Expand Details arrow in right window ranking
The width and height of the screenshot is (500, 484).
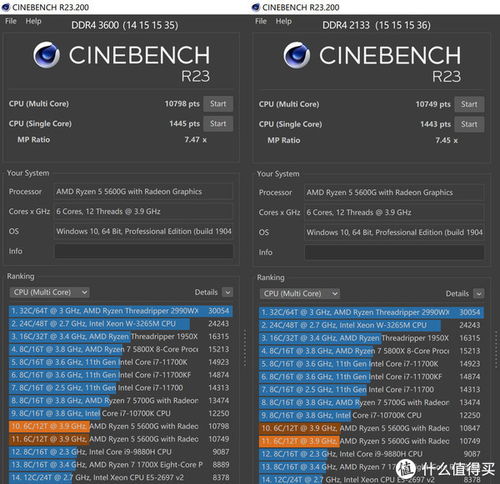479,293
